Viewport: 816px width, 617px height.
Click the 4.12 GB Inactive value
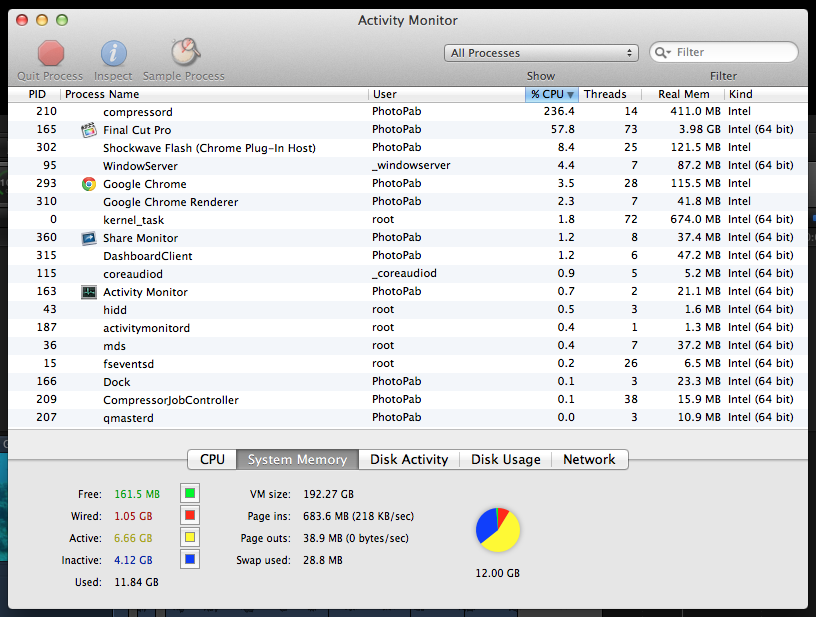pyautogui.click(x=133, y=560)
